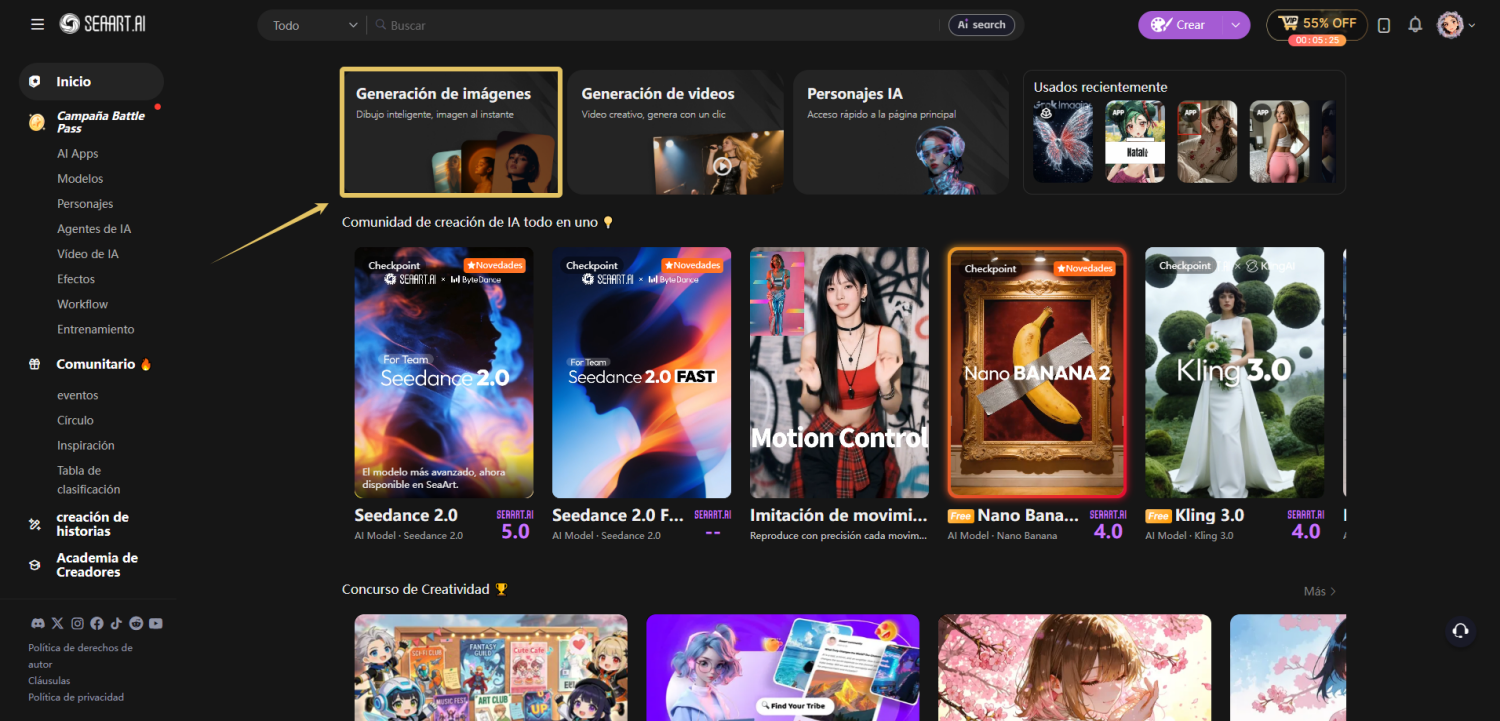Open the Reddit social icon
Image resolution: width=1500 pixels, height=721 pixels.
coord(136,623)
